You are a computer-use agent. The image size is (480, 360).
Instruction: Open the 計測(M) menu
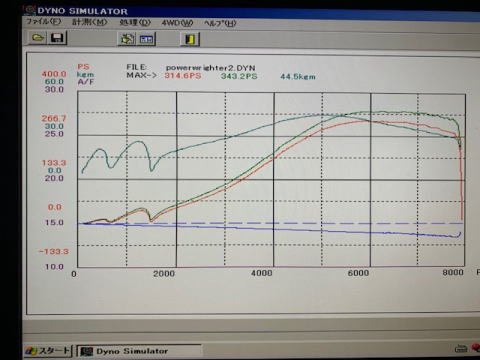[x=90, y=22]
